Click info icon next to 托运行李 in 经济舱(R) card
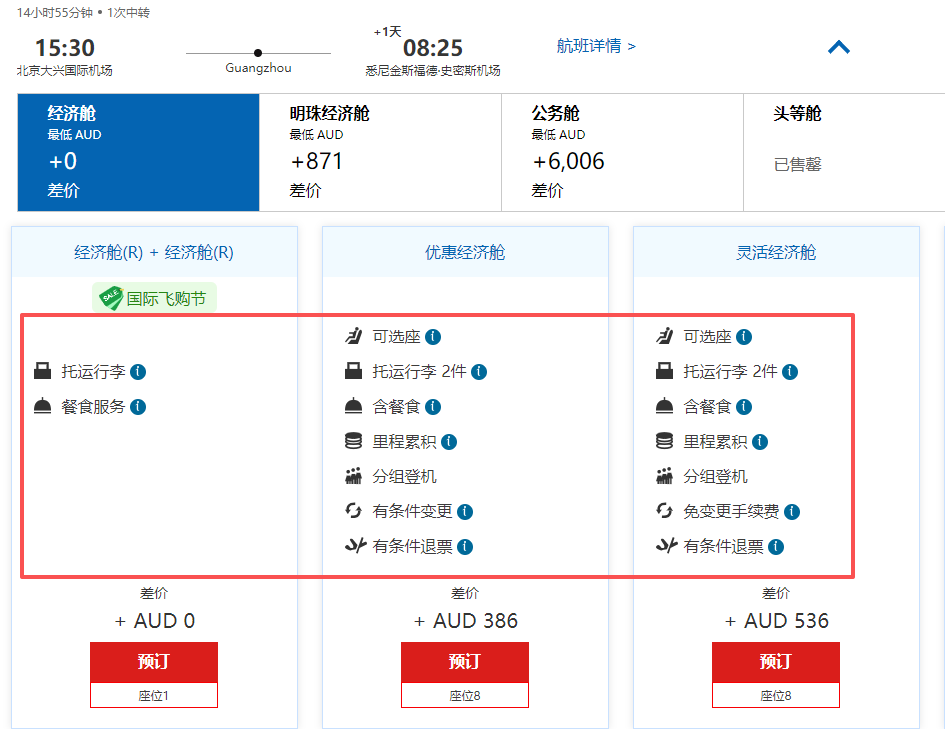945x729 pixels. coord(138,372)
